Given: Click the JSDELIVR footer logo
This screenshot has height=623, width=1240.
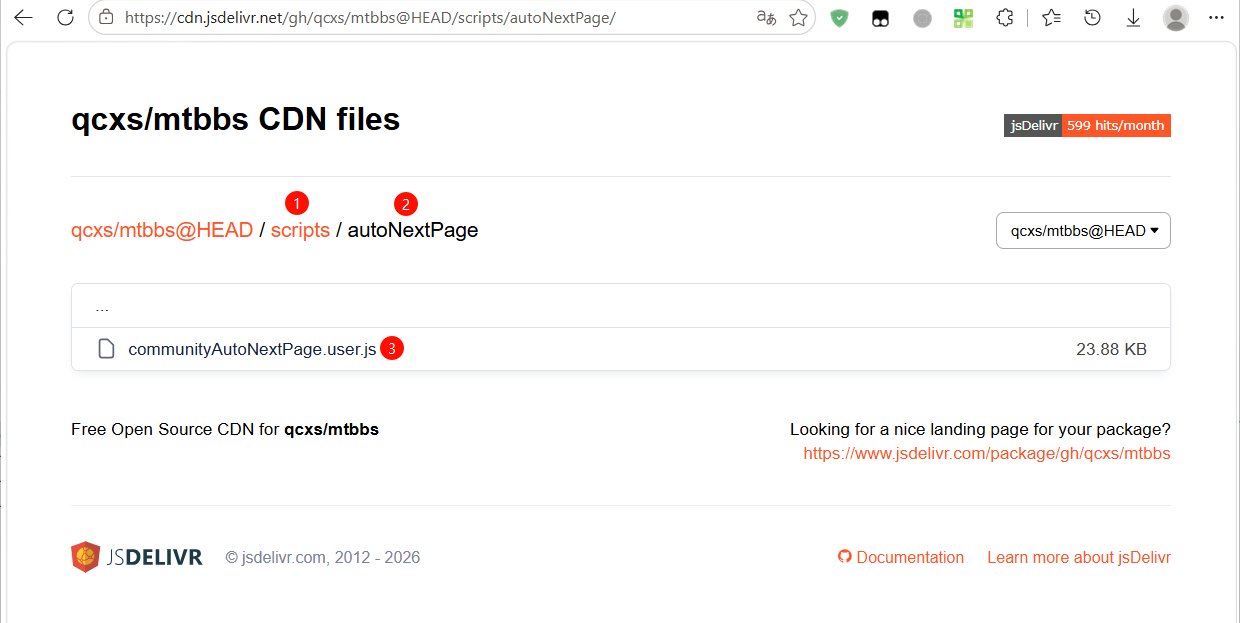Looking at the screenshot, I should [137, 557].
